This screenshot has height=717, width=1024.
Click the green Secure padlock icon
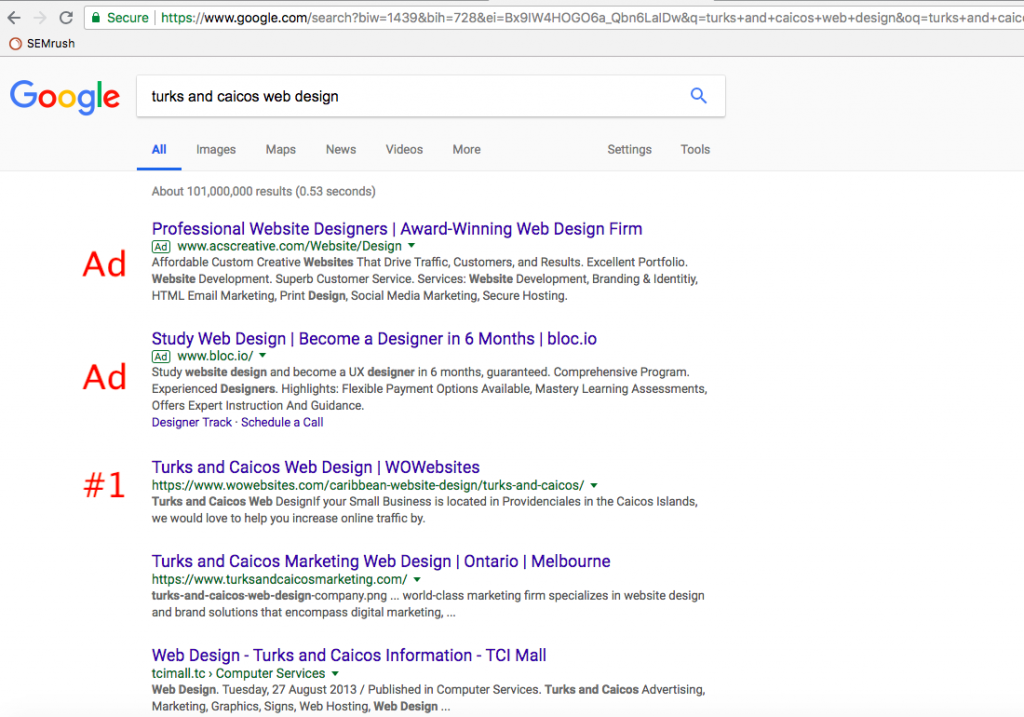96,18
